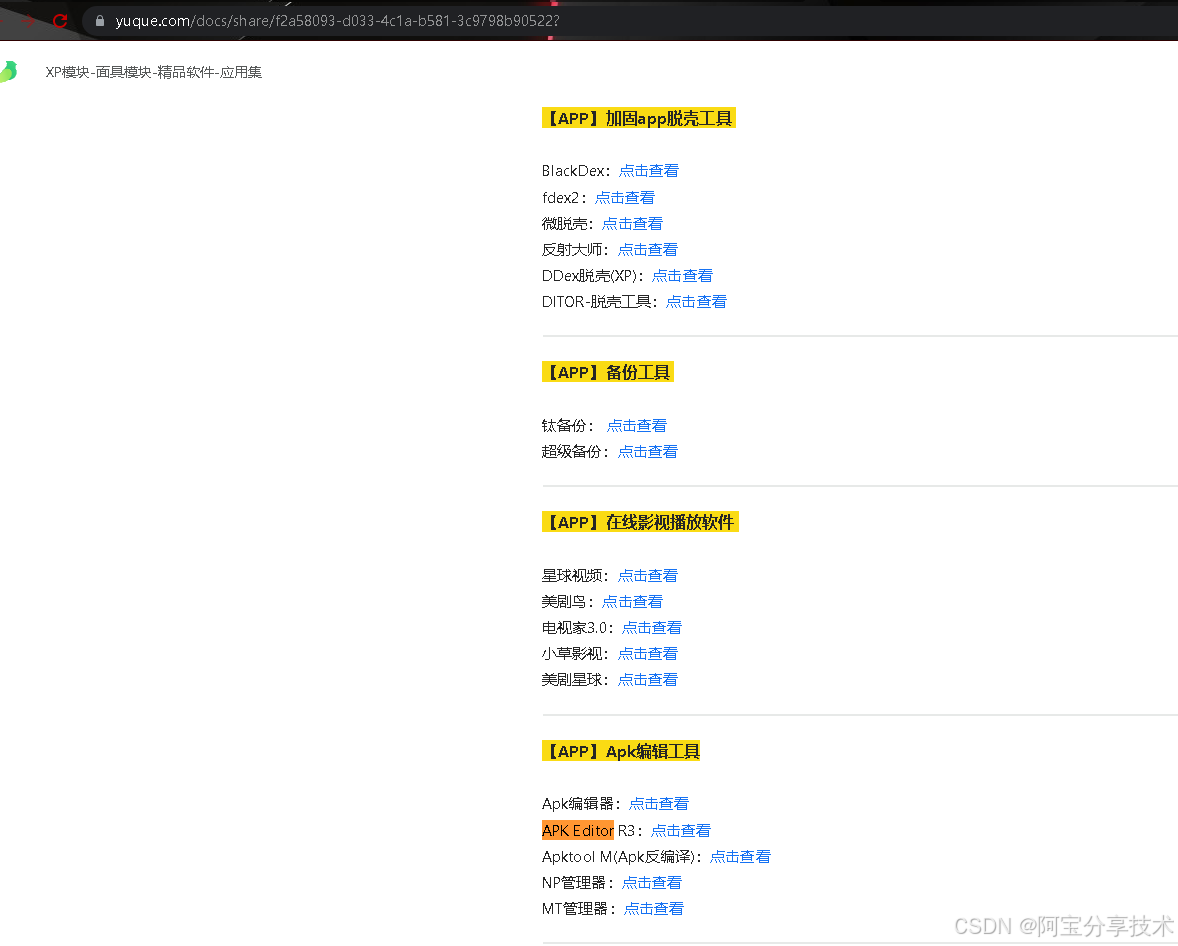The width and height of the screenshot is (1178, 946).
Task: Click heading 【APP】备份工具
Action: click(608, 372)
